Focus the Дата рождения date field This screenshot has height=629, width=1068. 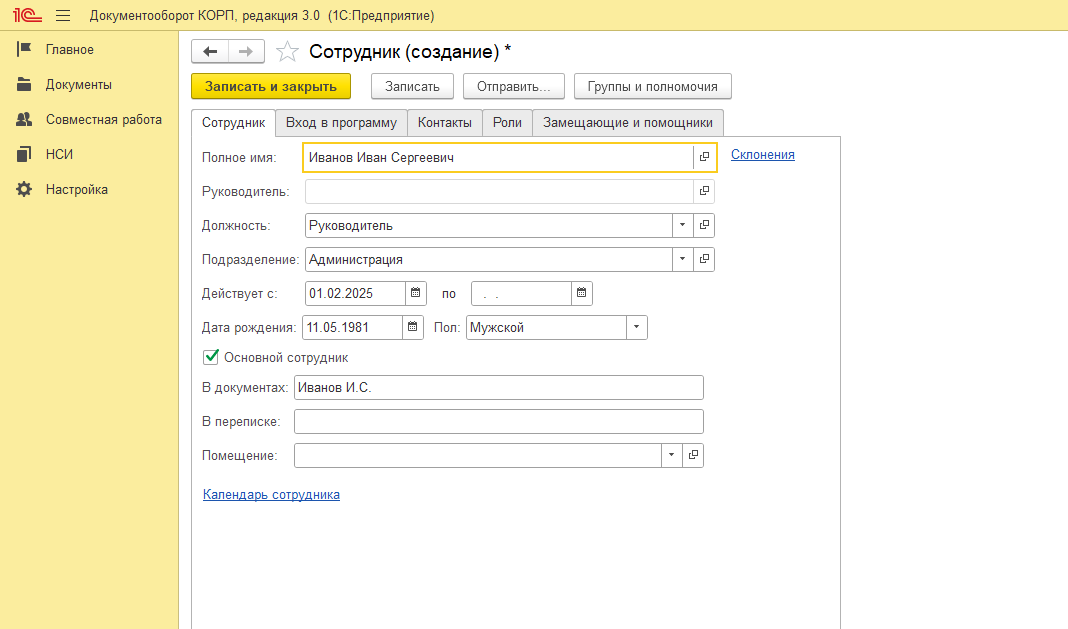coord(352,327)
